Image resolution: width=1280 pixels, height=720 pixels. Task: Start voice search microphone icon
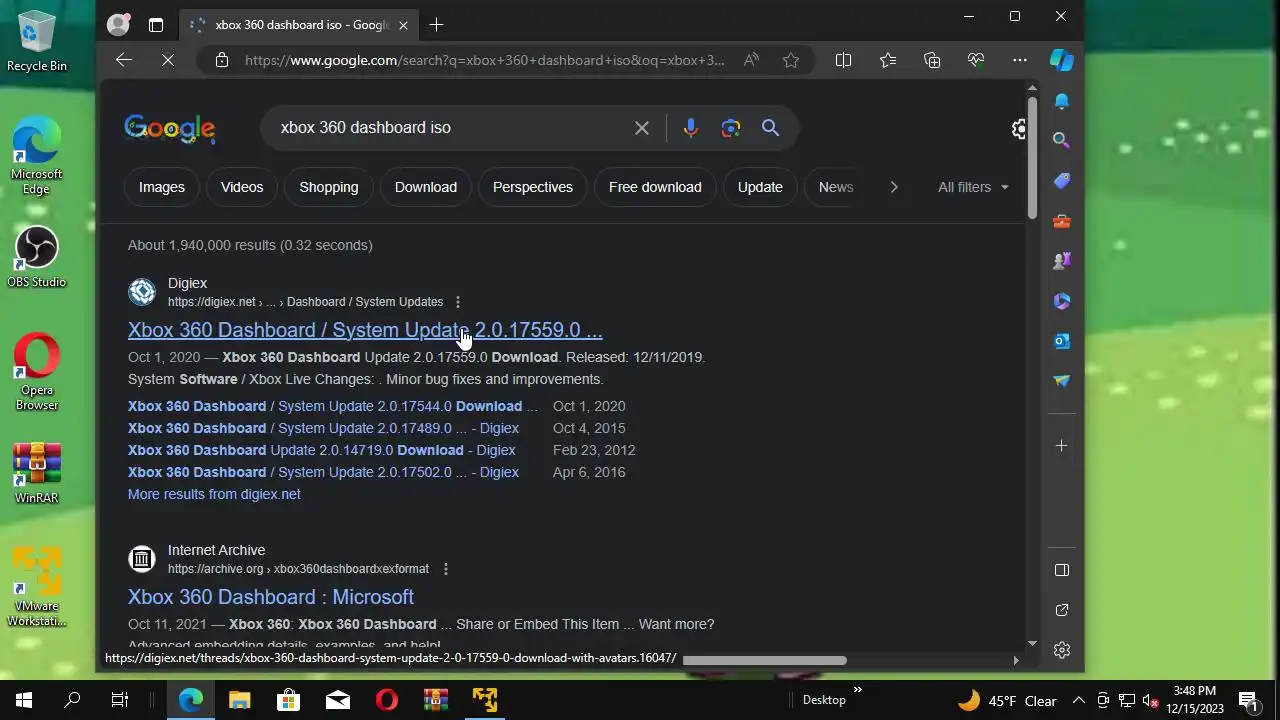pyautogui.click(x=690, y=128)
